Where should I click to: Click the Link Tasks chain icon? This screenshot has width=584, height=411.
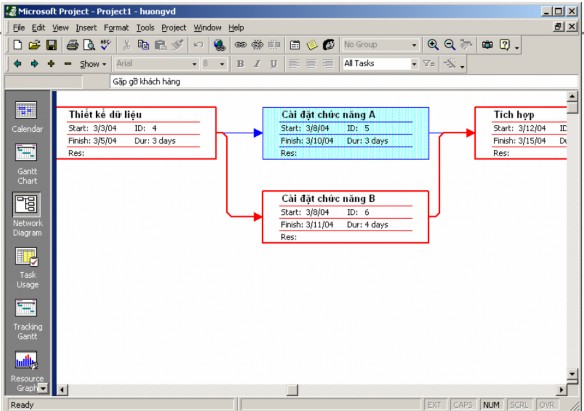240,45
